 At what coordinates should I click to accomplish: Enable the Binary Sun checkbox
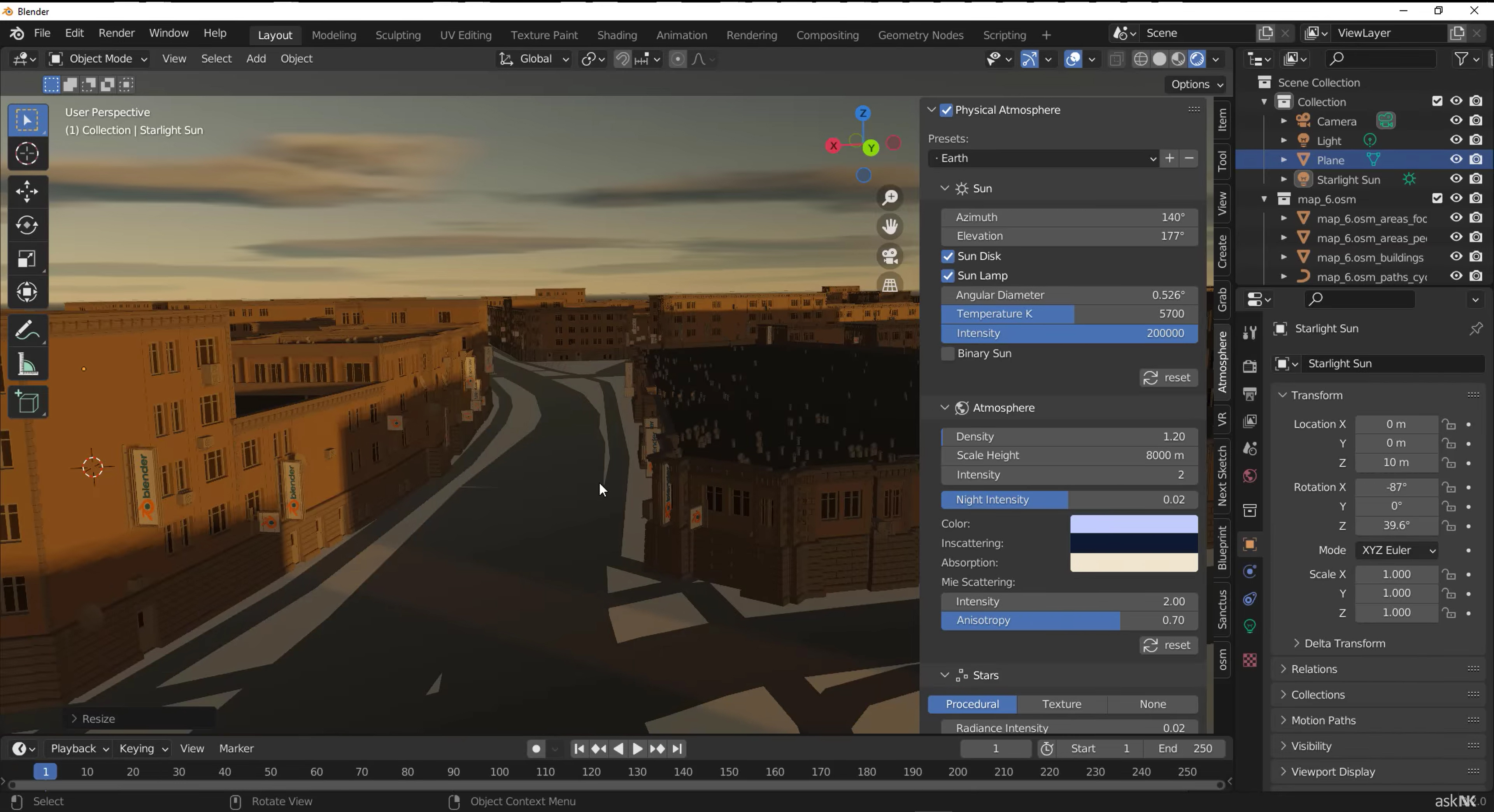click(948, 353)
